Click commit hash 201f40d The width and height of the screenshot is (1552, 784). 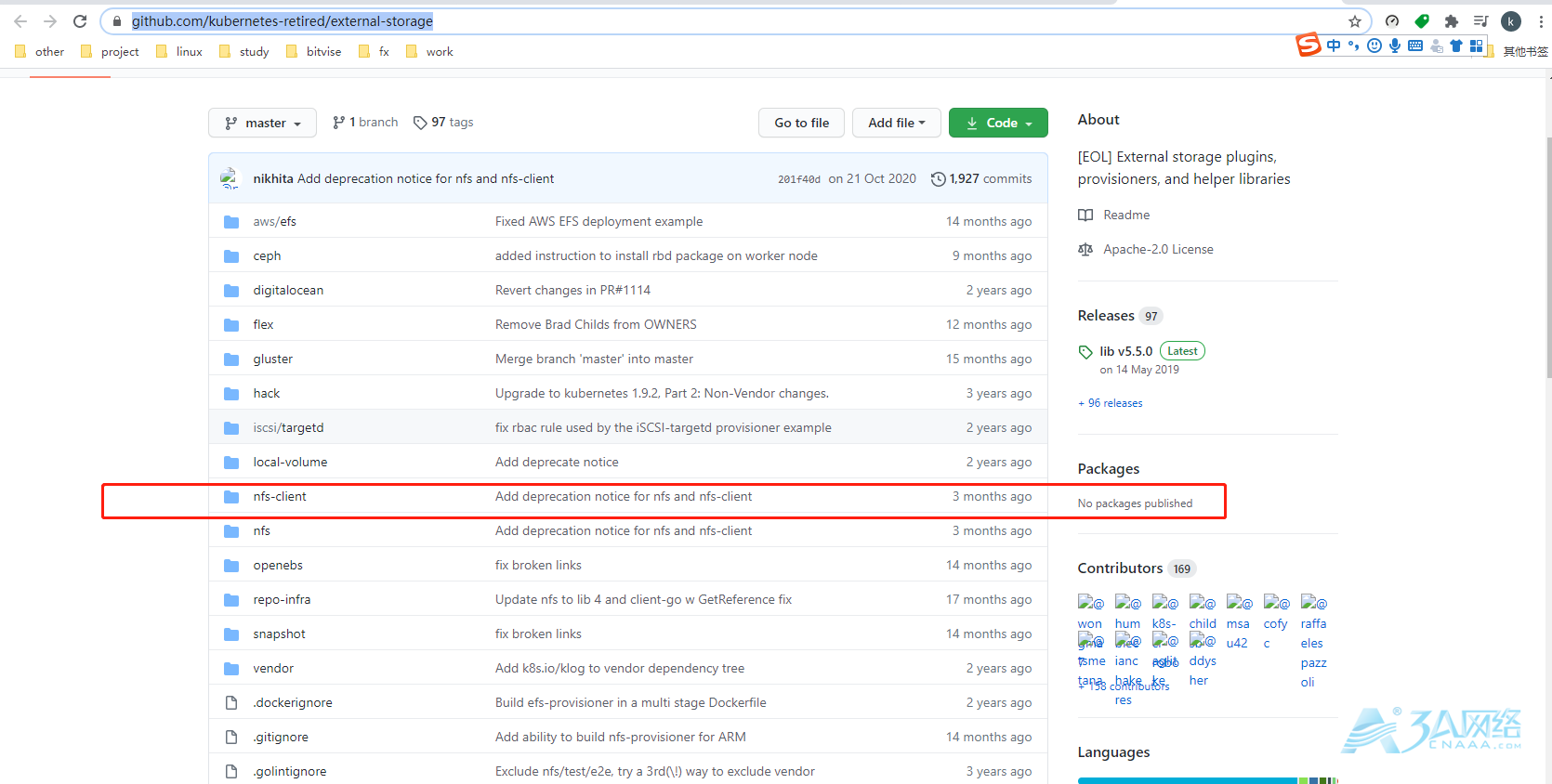pos(799,179)
